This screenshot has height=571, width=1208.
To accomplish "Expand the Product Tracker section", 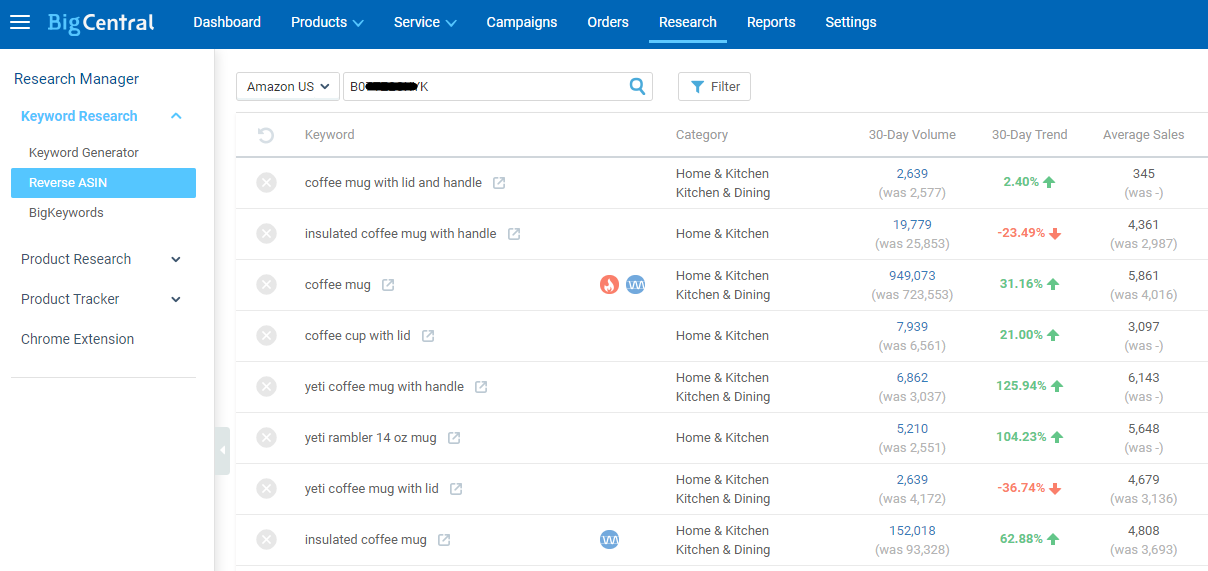I will point(176,300).
